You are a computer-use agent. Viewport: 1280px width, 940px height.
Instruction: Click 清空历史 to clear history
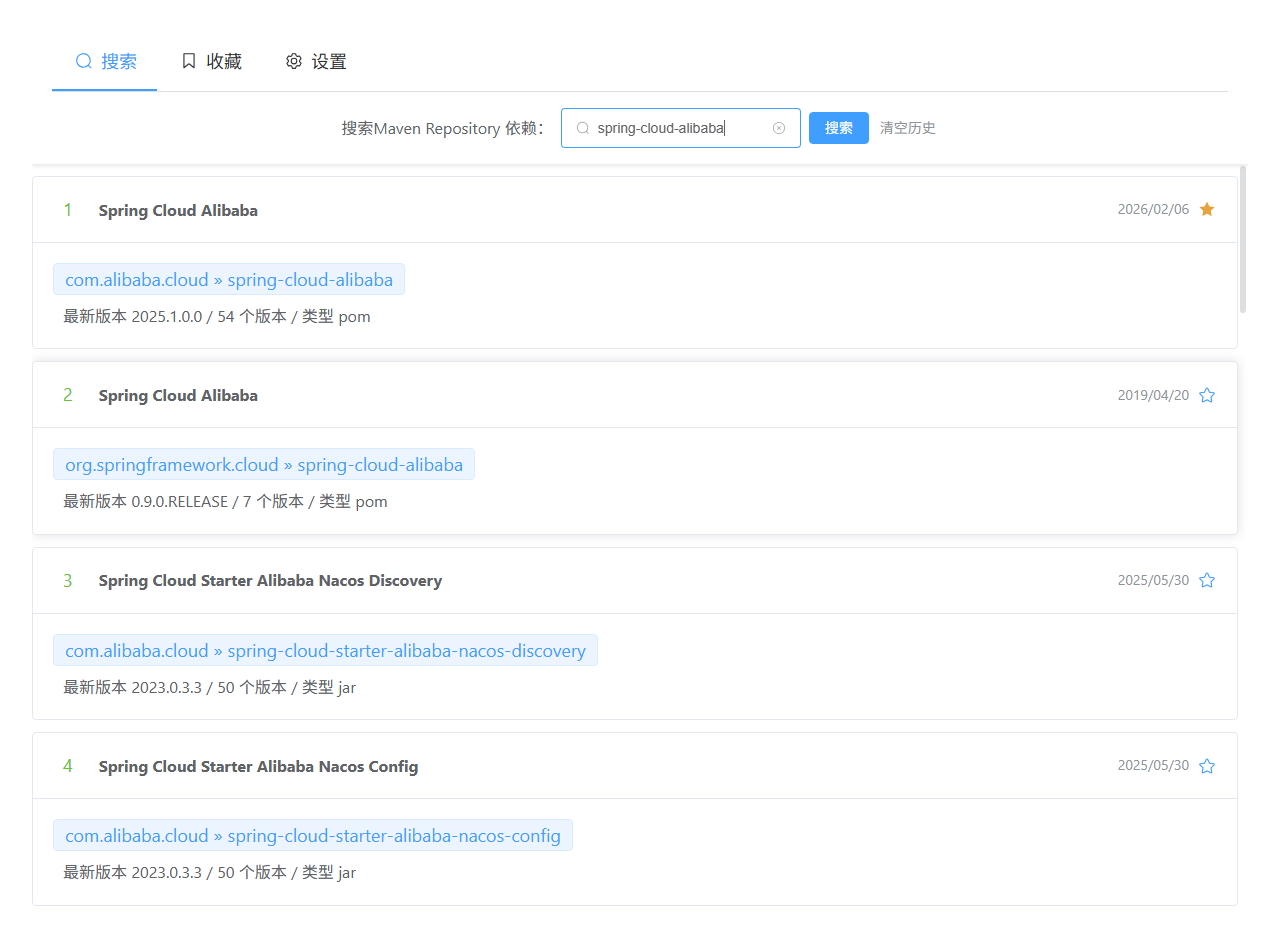[908, 128]
